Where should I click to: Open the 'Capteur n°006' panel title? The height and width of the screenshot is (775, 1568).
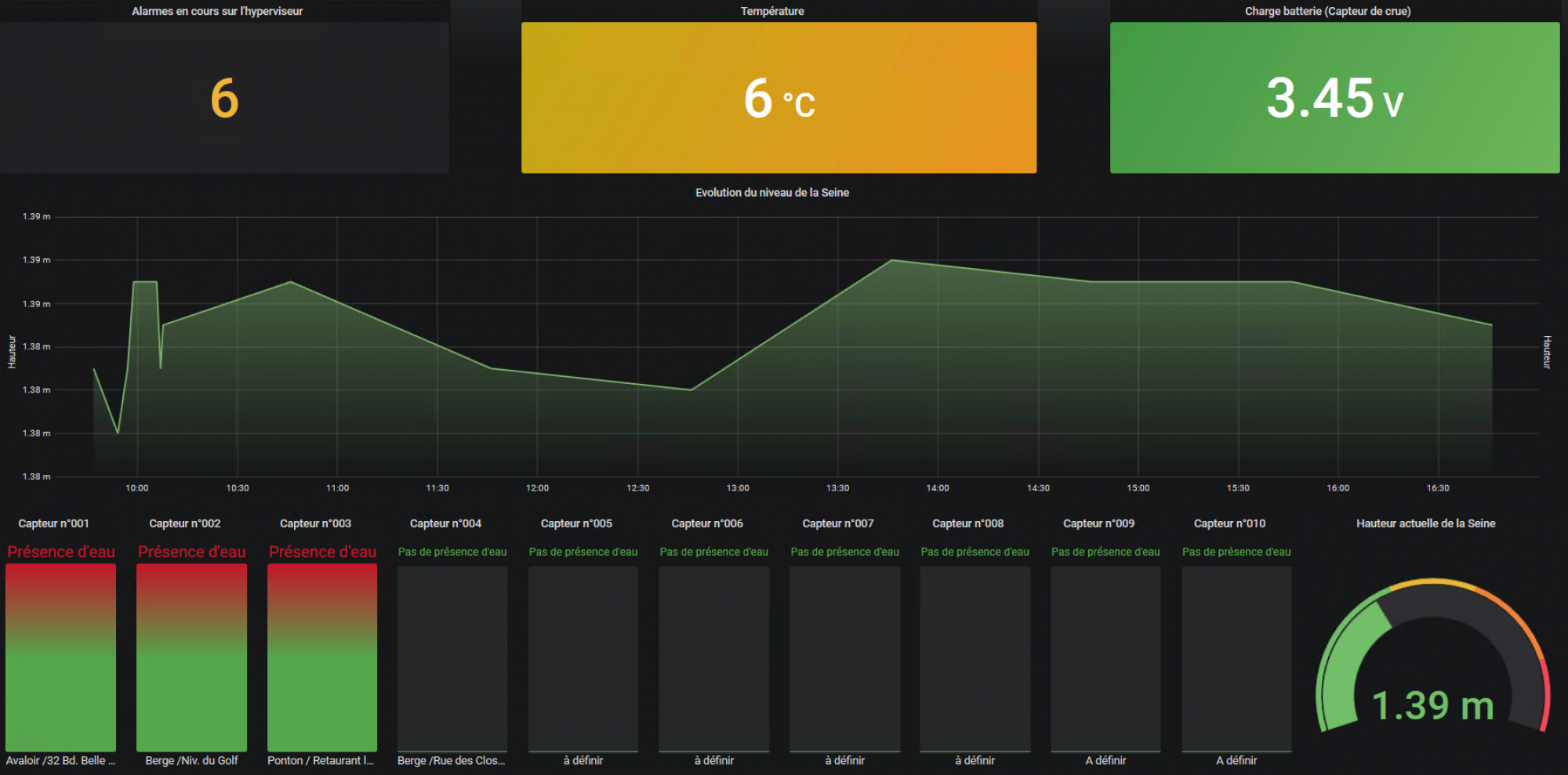click(707, 523)
